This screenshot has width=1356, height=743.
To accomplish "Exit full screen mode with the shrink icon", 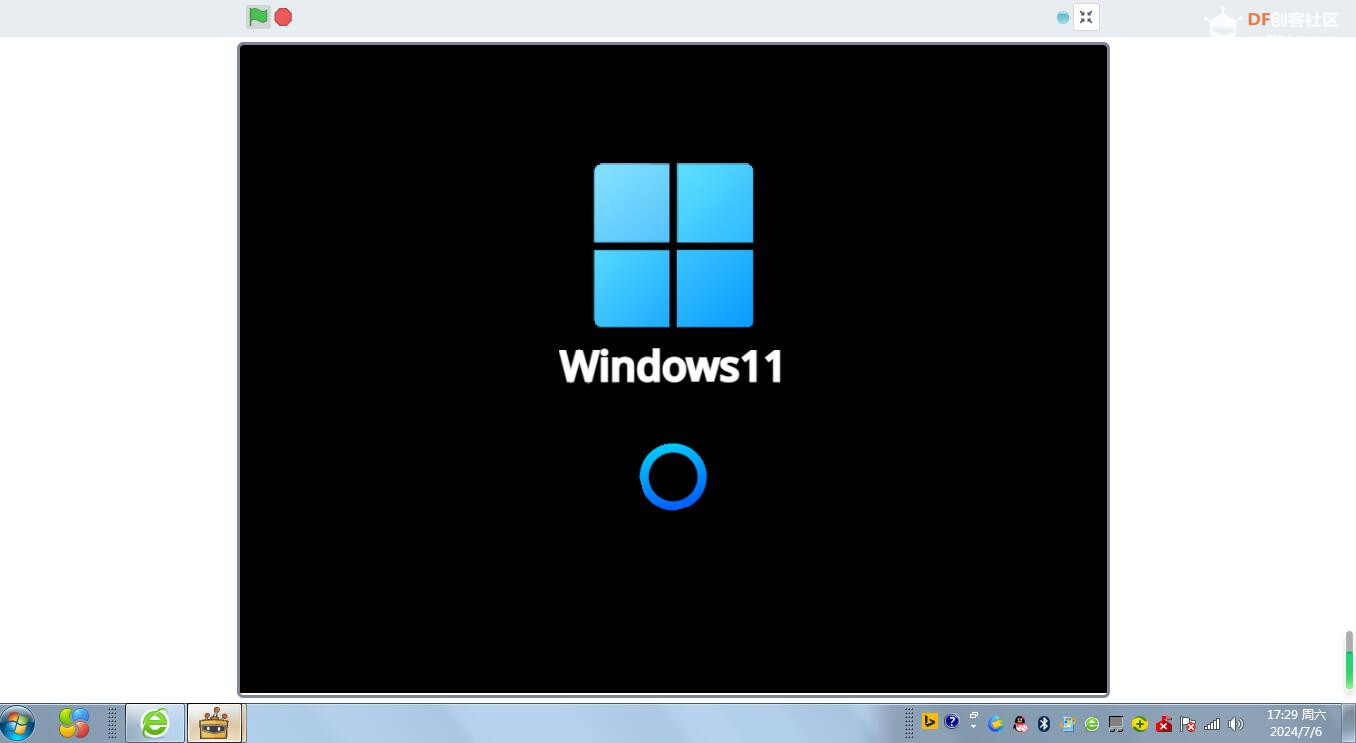I will pyautogui.click(x=1086, y=17).
